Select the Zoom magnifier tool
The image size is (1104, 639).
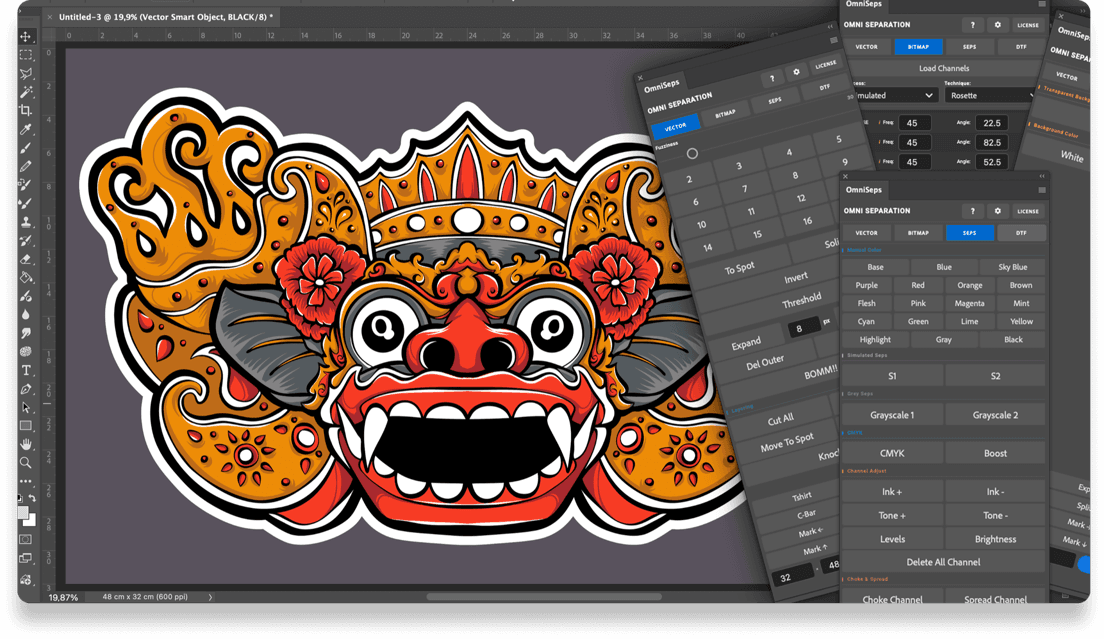pos(26,462)
